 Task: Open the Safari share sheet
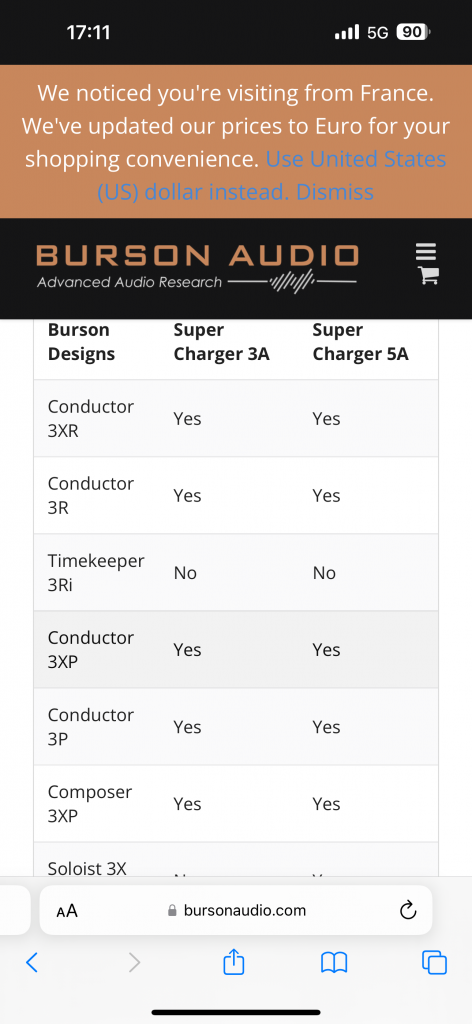233,961
